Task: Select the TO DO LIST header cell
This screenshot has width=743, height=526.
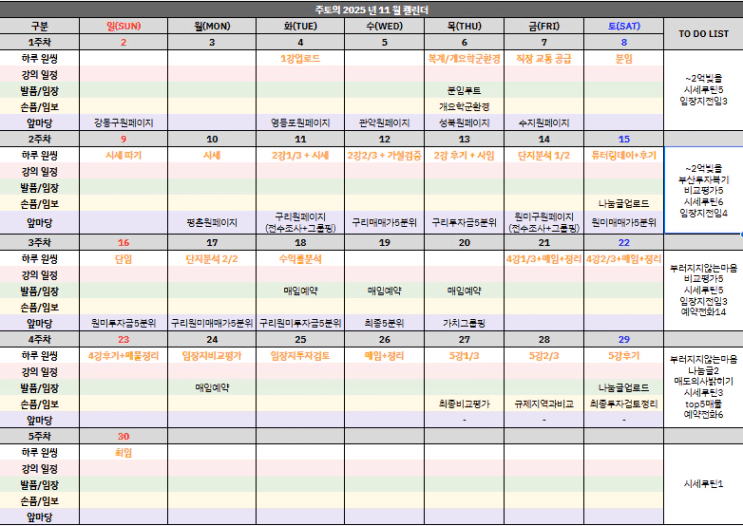Action: [703, 34]
